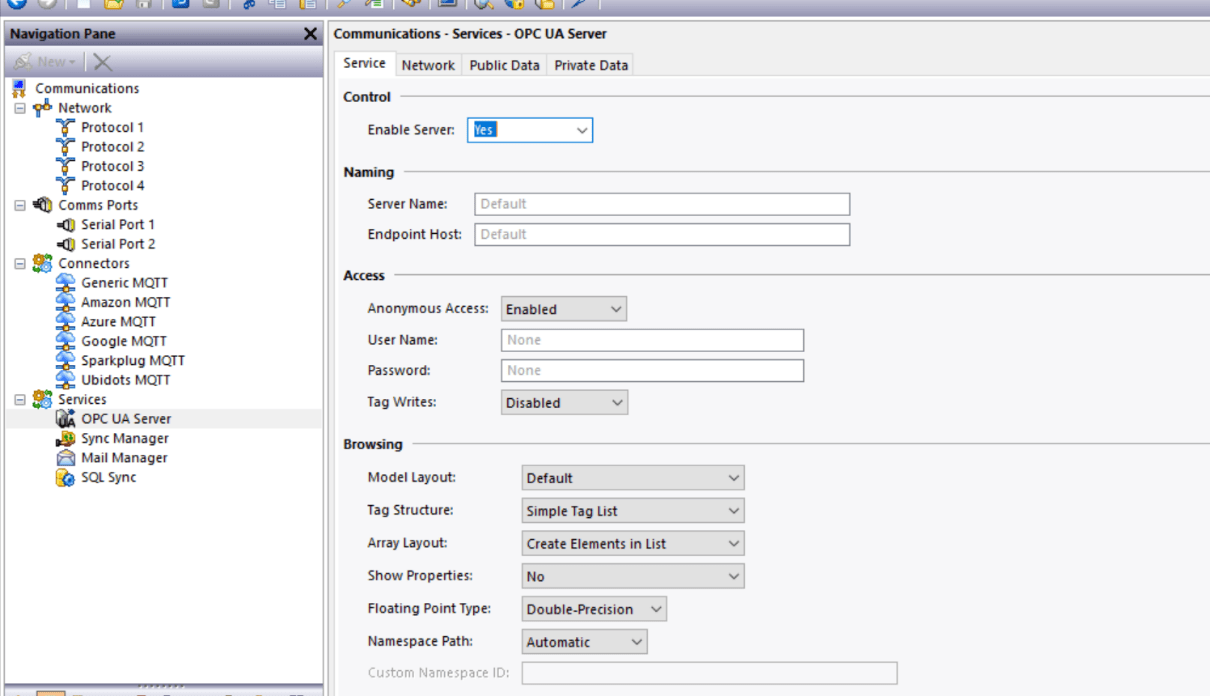
Task: Open the Namespace Path dropdown
Action: point(585,642)
